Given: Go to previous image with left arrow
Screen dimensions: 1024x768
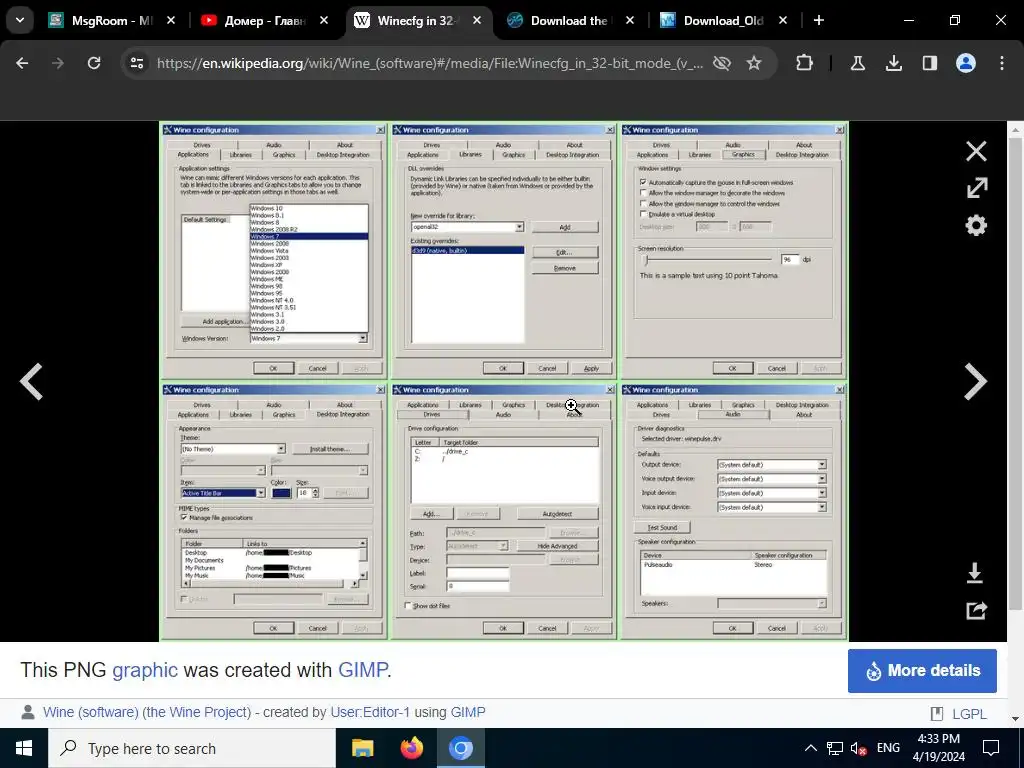Looking at the screenshot, I should pyautogui.click(x=31, y=381).
